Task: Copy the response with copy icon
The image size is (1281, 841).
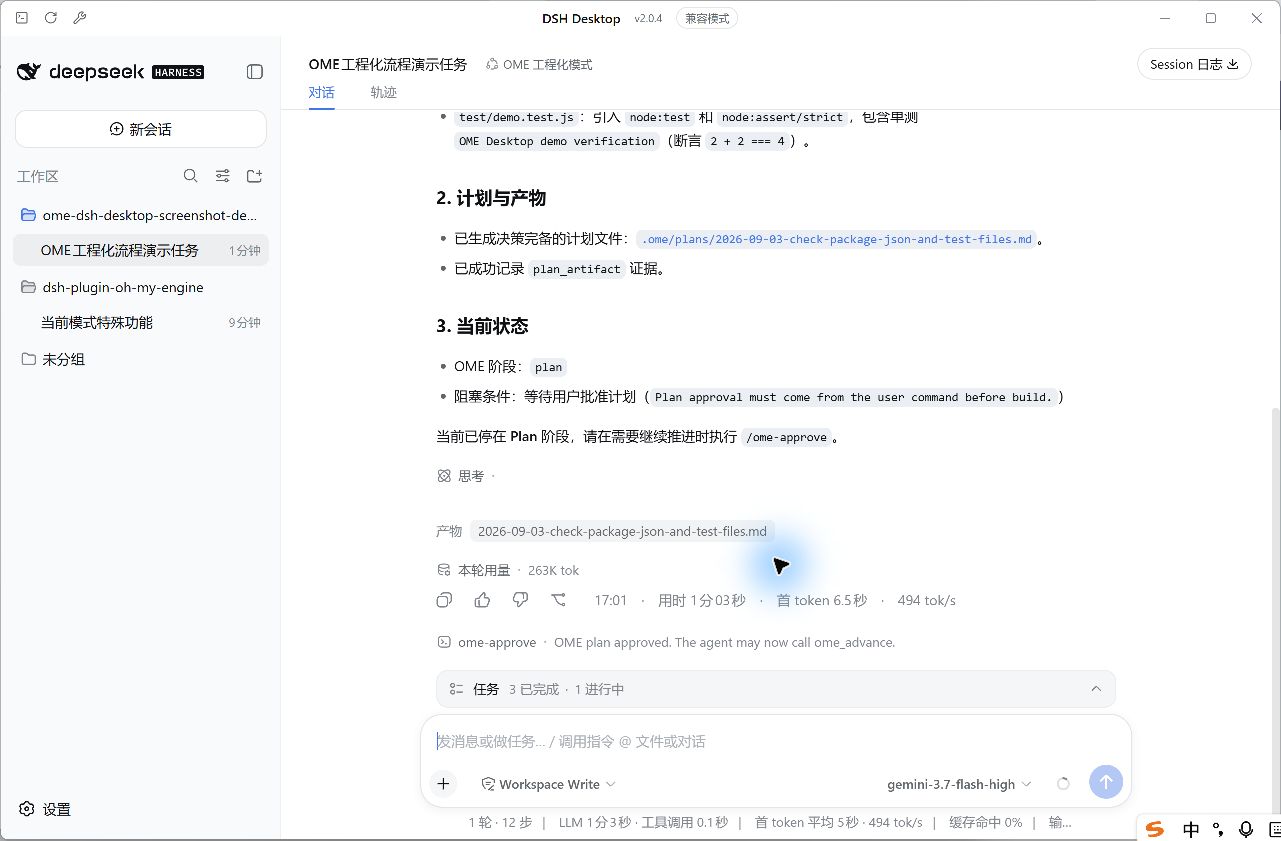Action: click(x=445, y=600)
